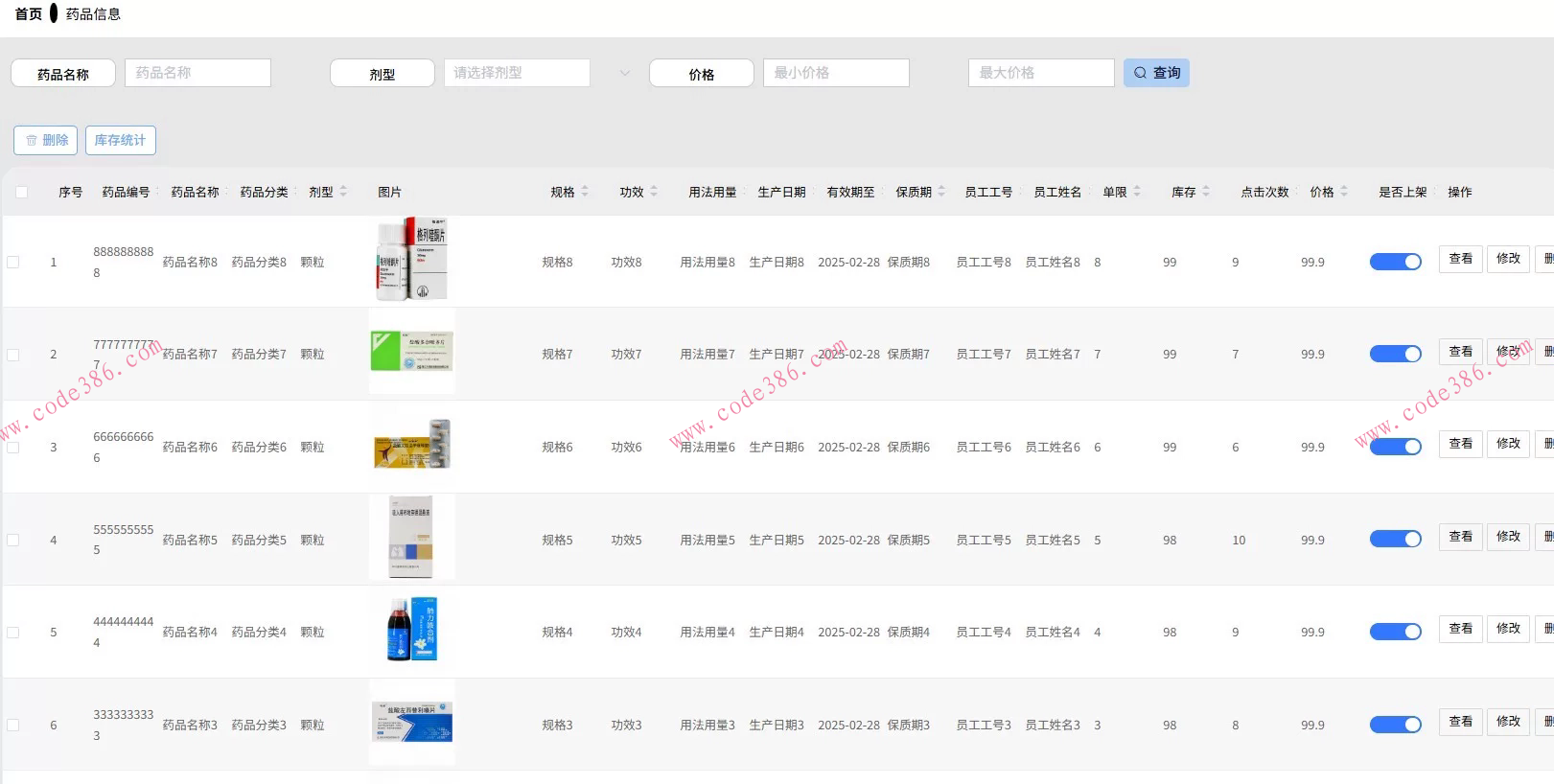This screenshot has width=1554, height=784.
Task: Click 修改 for 药品名称4 row
Action: [1508, 629]
